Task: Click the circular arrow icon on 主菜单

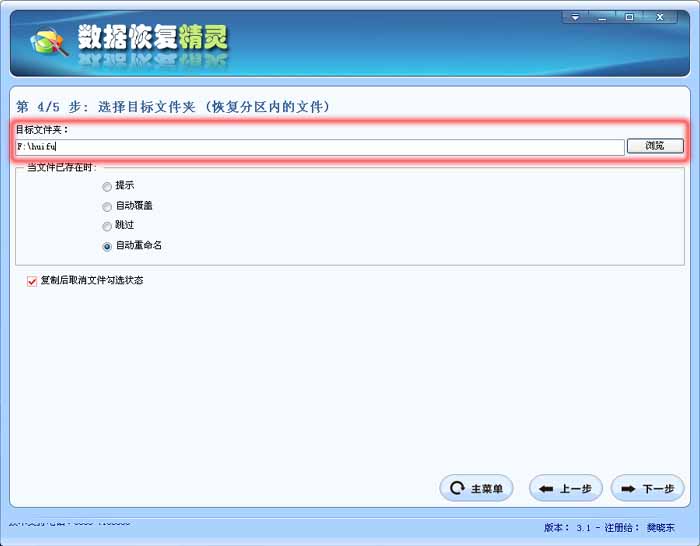Action: [457, 489]
